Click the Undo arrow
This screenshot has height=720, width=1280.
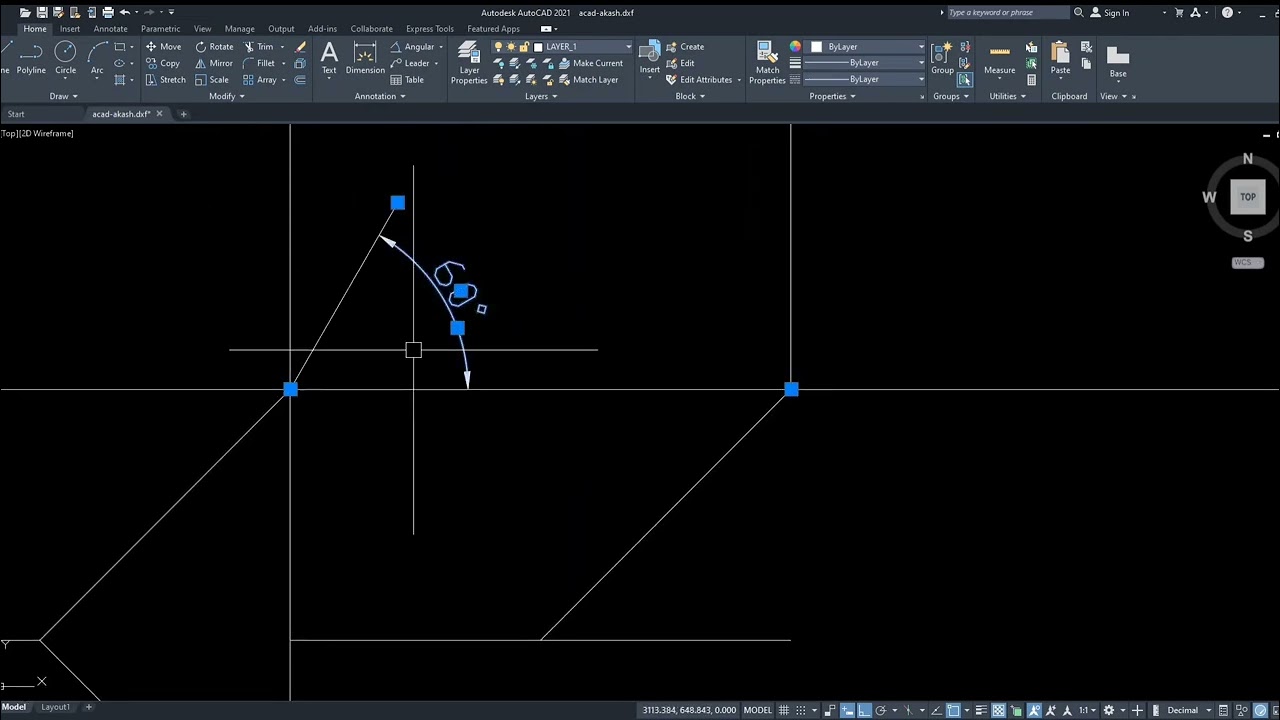tap(125, 12)
